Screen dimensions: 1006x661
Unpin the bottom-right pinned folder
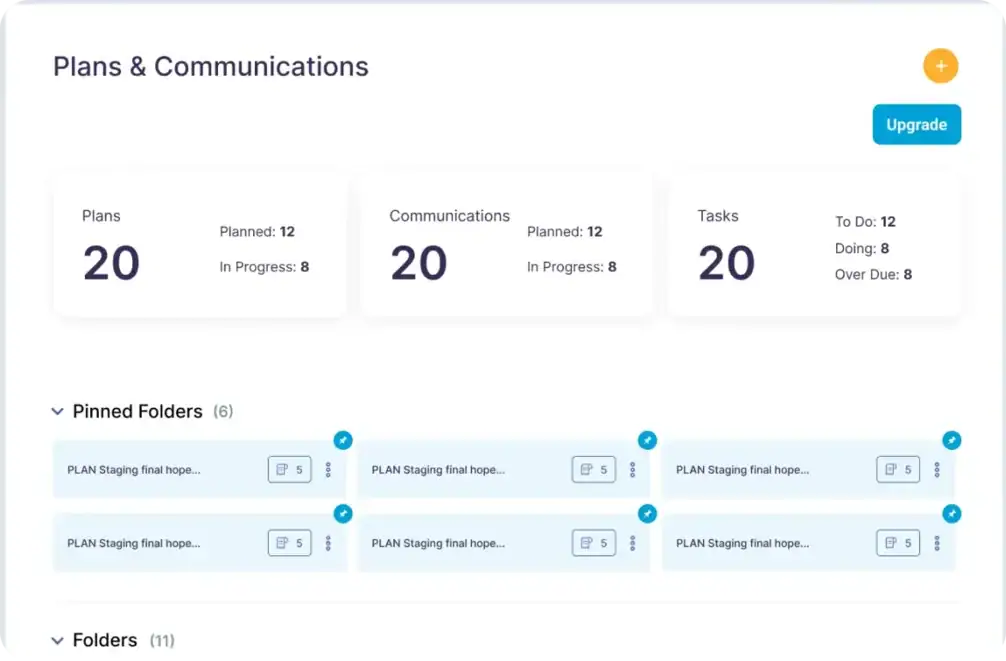coord(951,514)
